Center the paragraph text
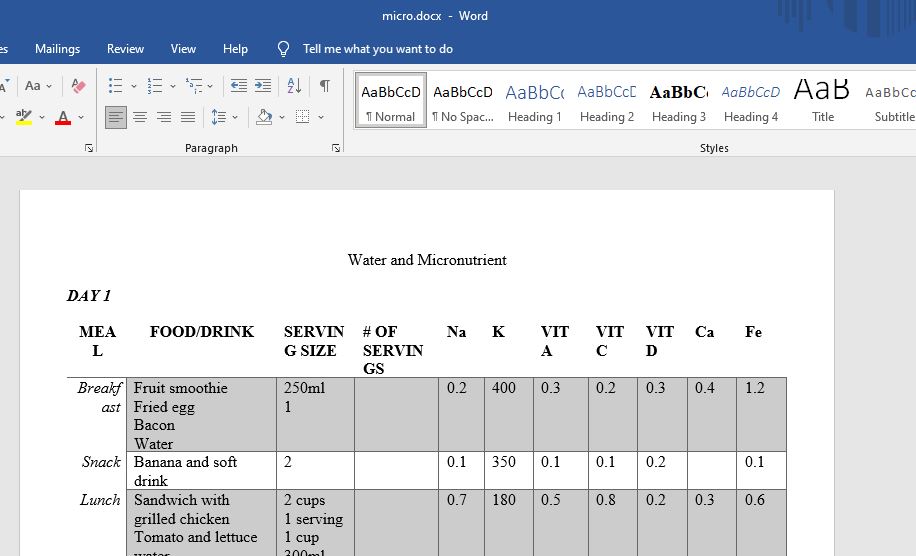 [x=140, y=117]
